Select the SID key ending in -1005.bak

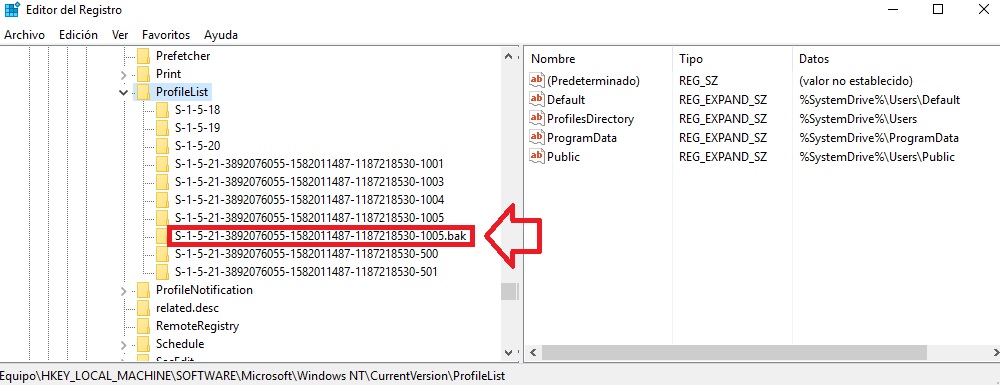(321, 236)
